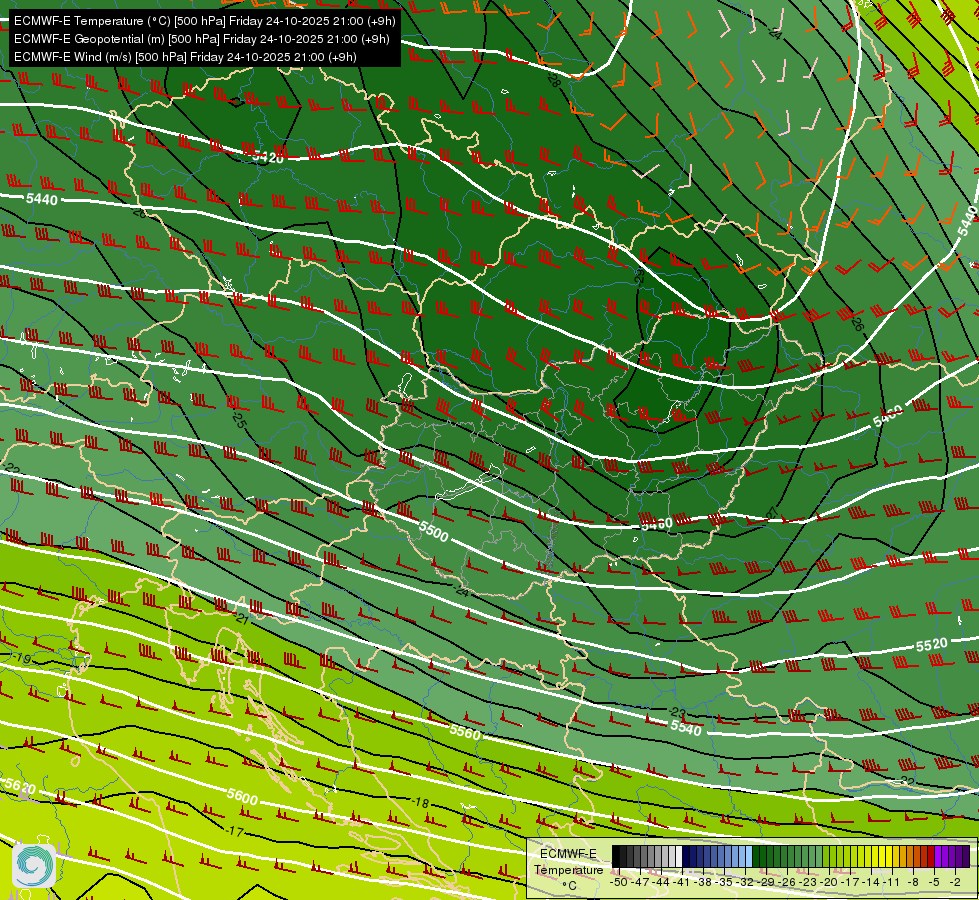Click the -25 isotherm label on the map
979x900 pixels.
(x=238, y=419)
